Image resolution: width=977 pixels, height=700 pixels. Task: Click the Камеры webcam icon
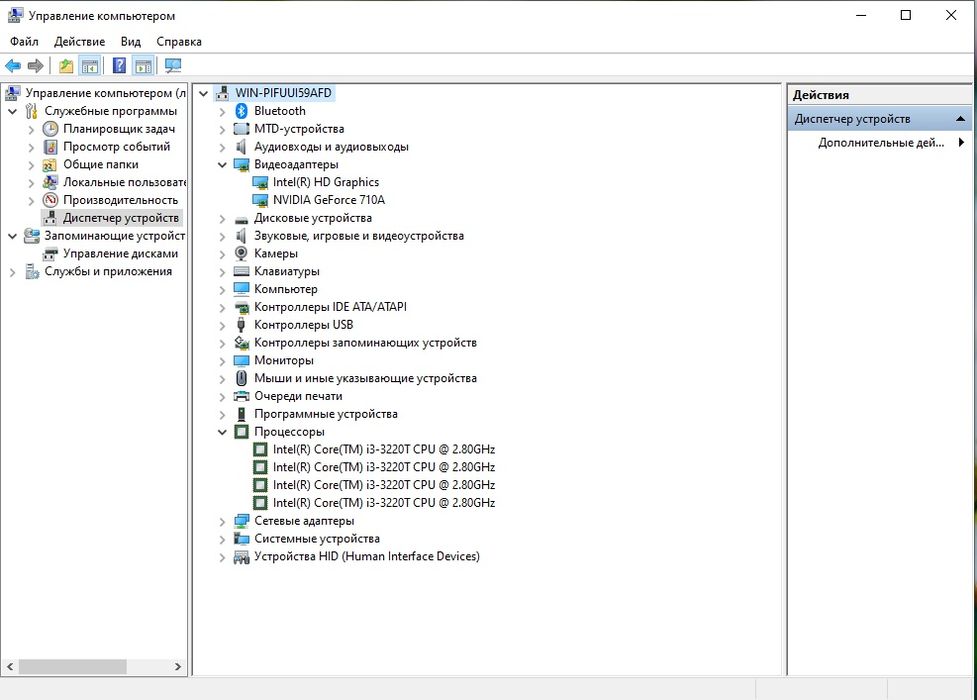coord(241,254)
